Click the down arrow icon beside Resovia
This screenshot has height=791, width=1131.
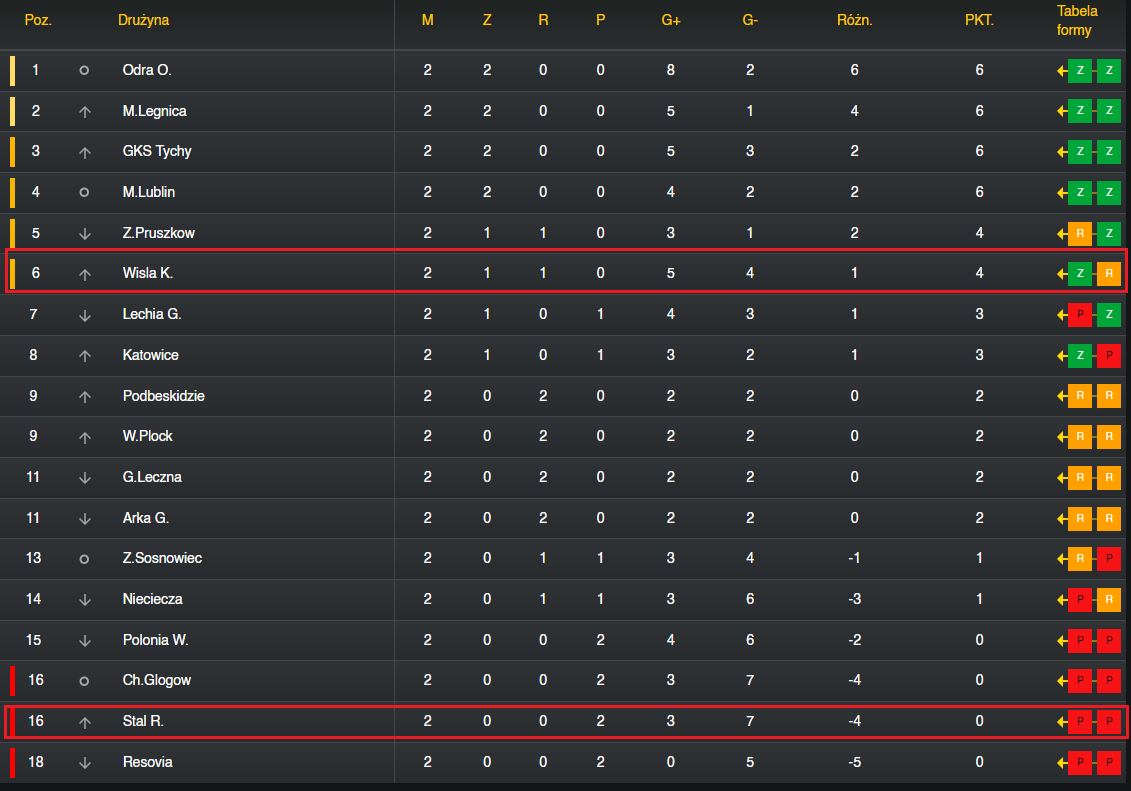(x=84, y=763)
